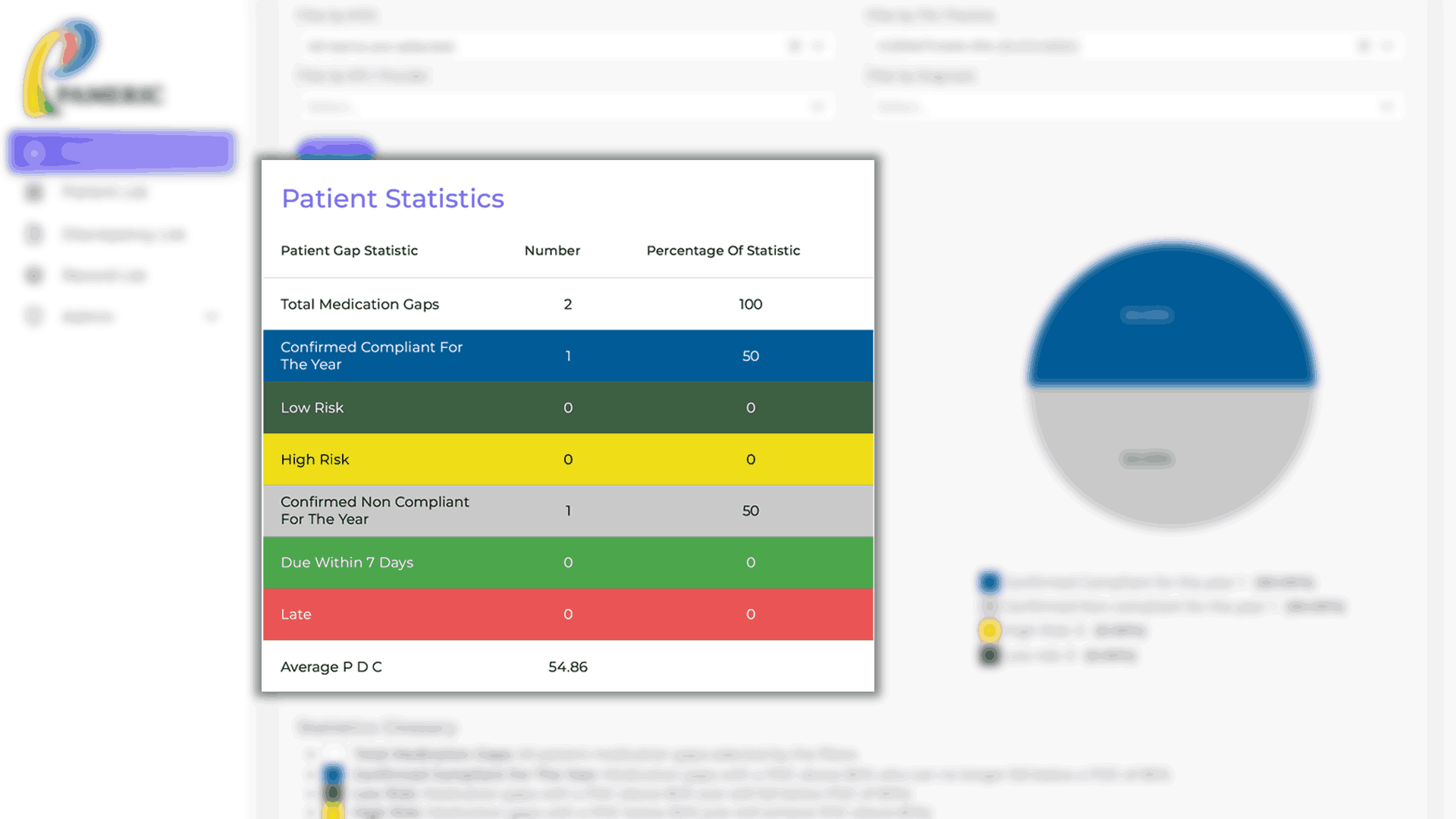Click the Percentage Of Statistic column header
This screenshot has height=819, width=1456.
coord(723,250)
